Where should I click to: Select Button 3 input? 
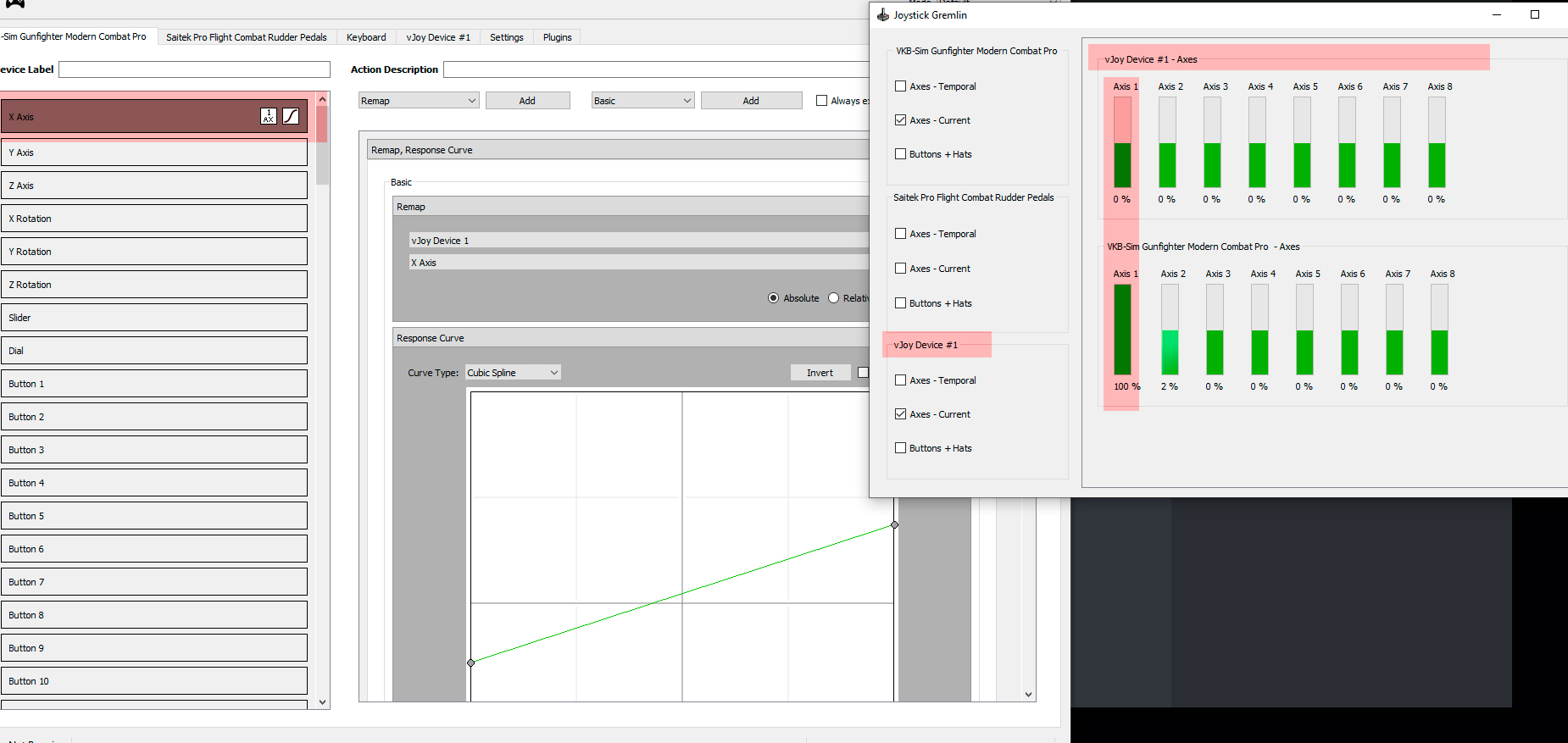(153, 450)
